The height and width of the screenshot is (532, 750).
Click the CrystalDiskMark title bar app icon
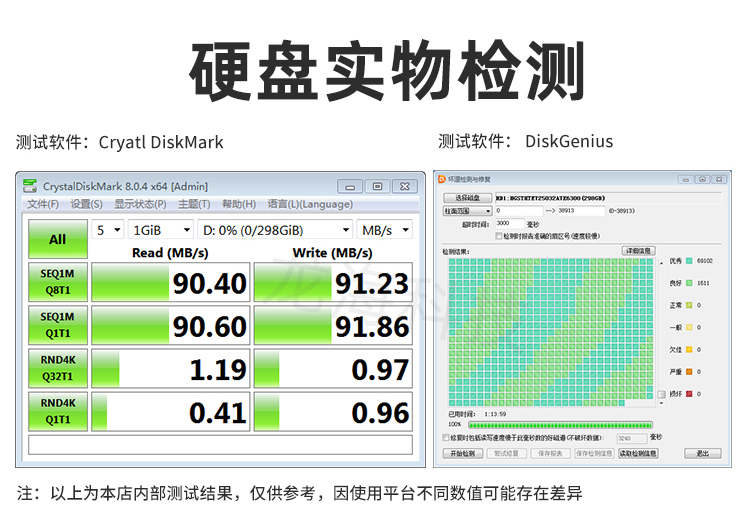[x=30, y=186]
